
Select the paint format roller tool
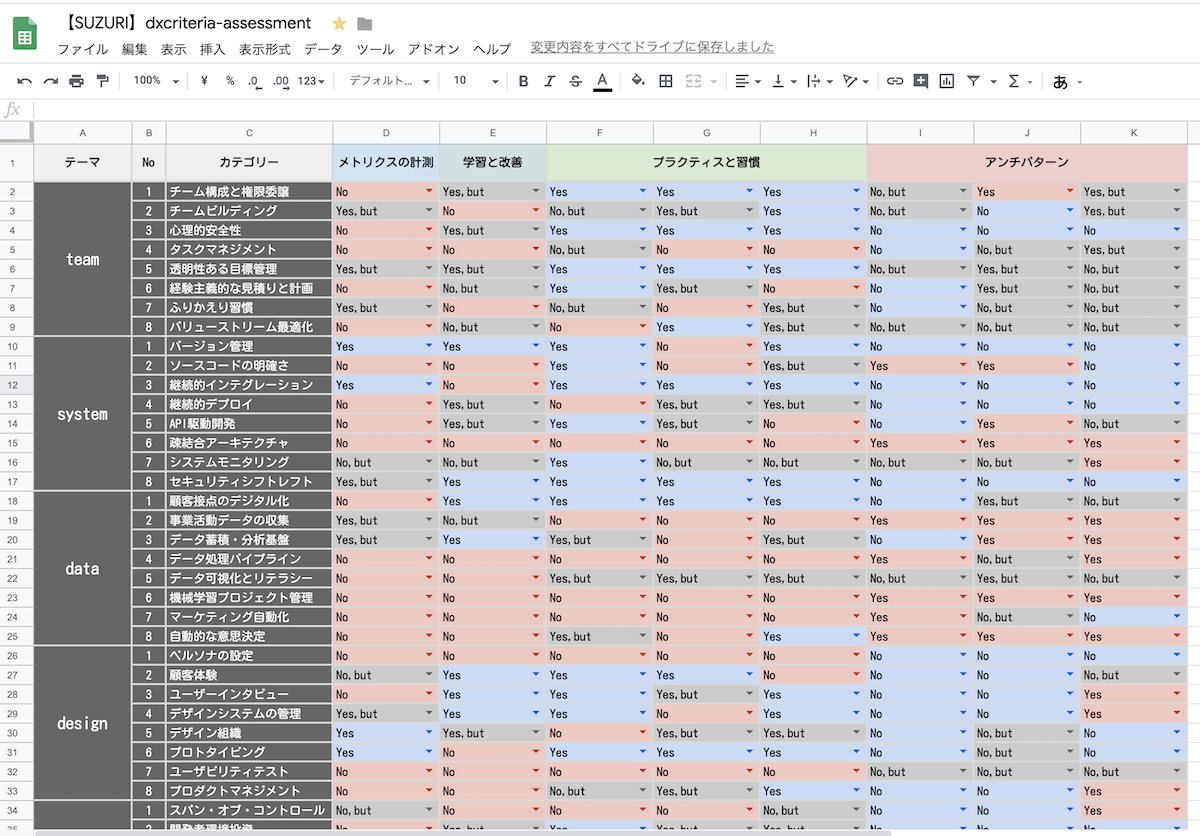pyautogui.click(x=102, y=81)
